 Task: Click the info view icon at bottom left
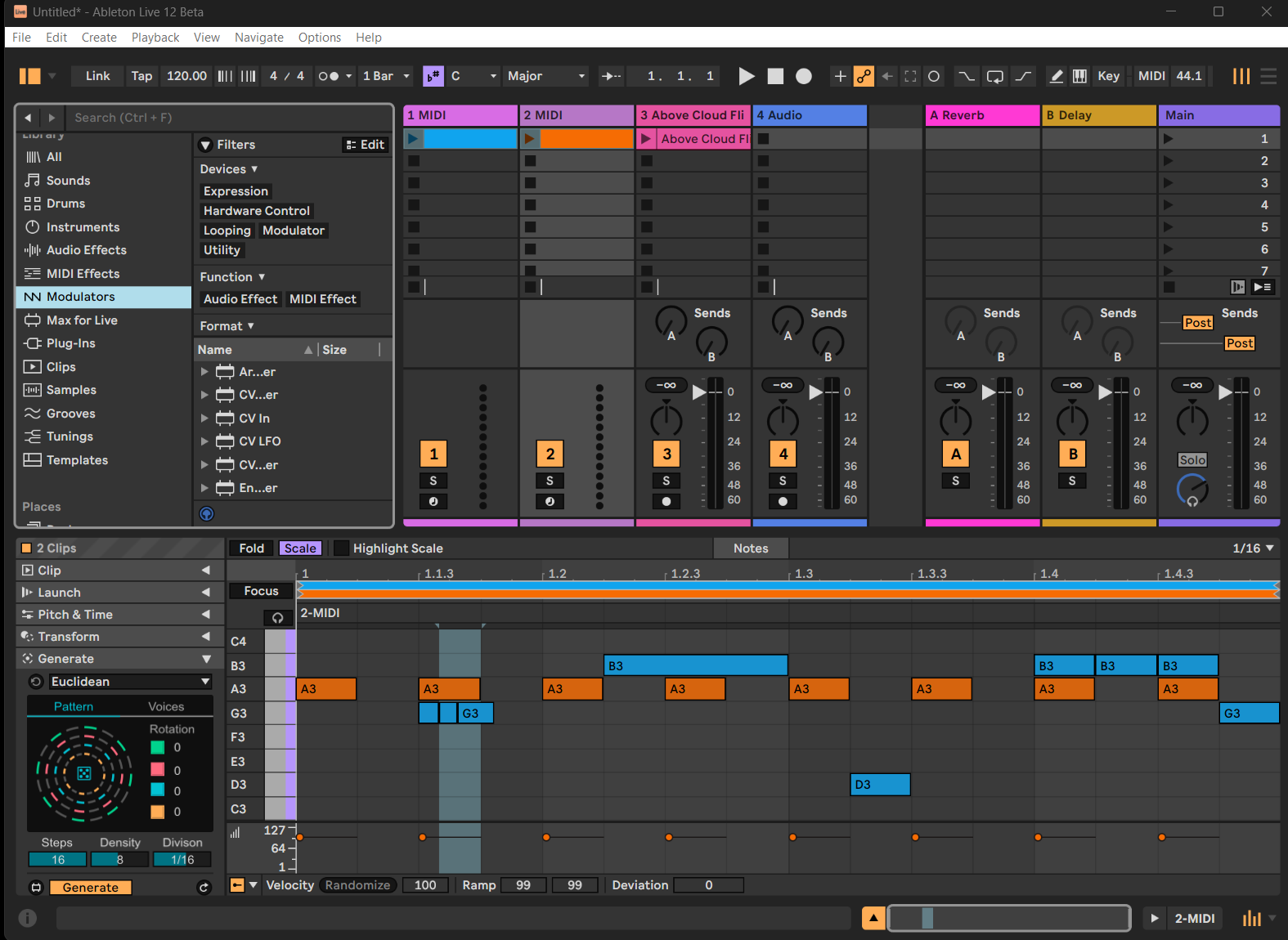click(28, 918)
